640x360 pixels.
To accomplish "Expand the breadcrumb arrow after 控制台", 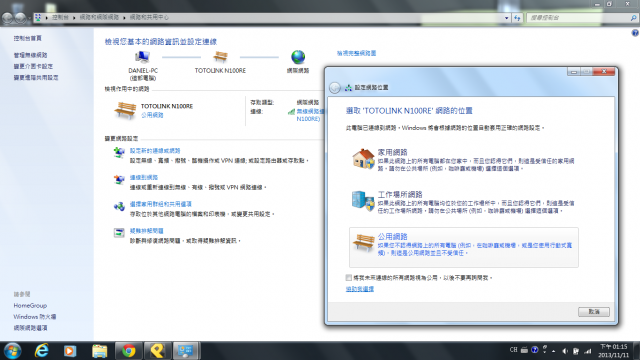I will [74, 18].
